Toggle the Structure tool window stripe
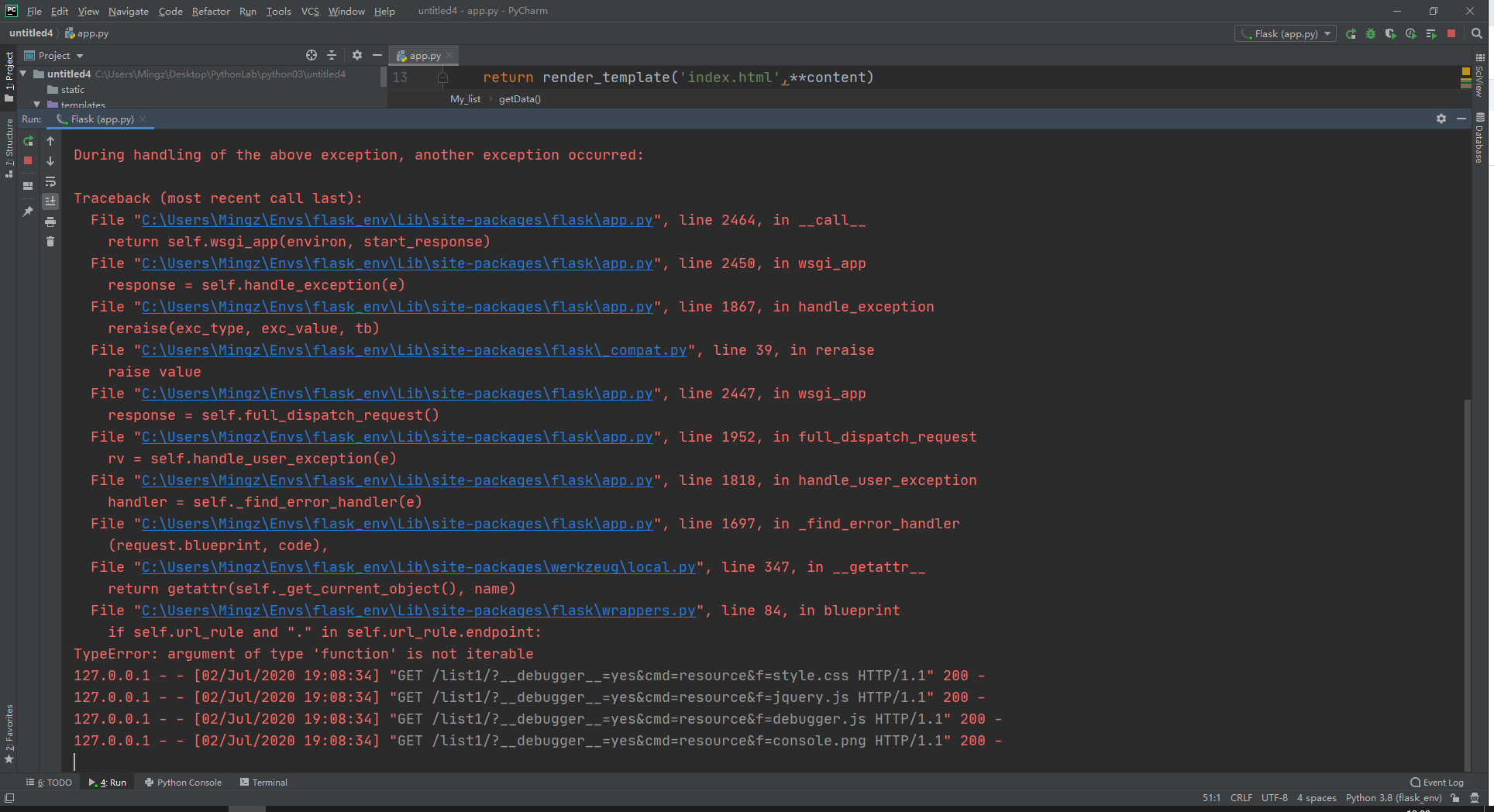Screen dimensions: 1494x812 9,149
